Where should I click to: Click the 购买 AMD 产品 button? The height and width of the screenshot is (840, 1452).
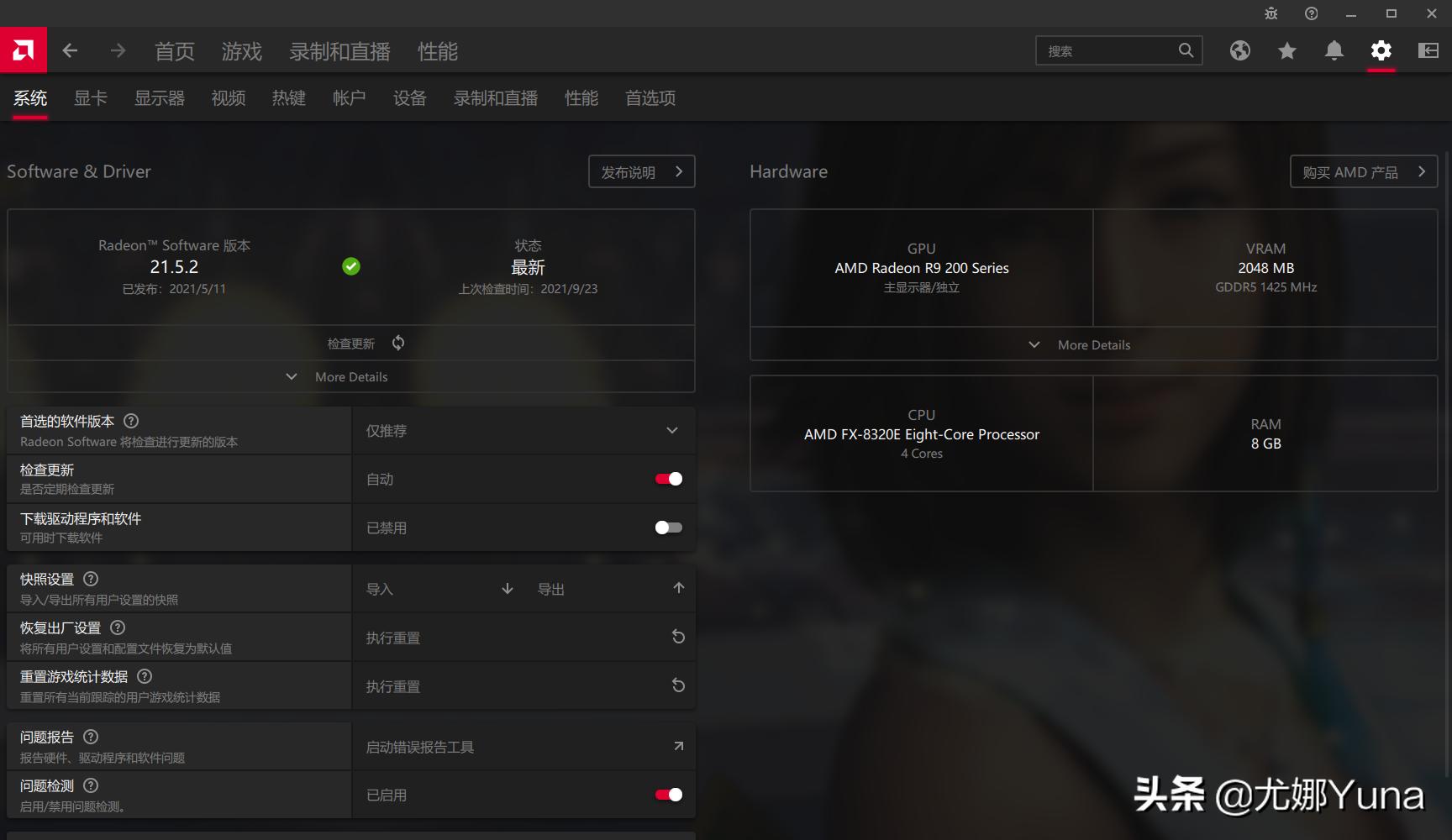click(x=1363, y=171)
